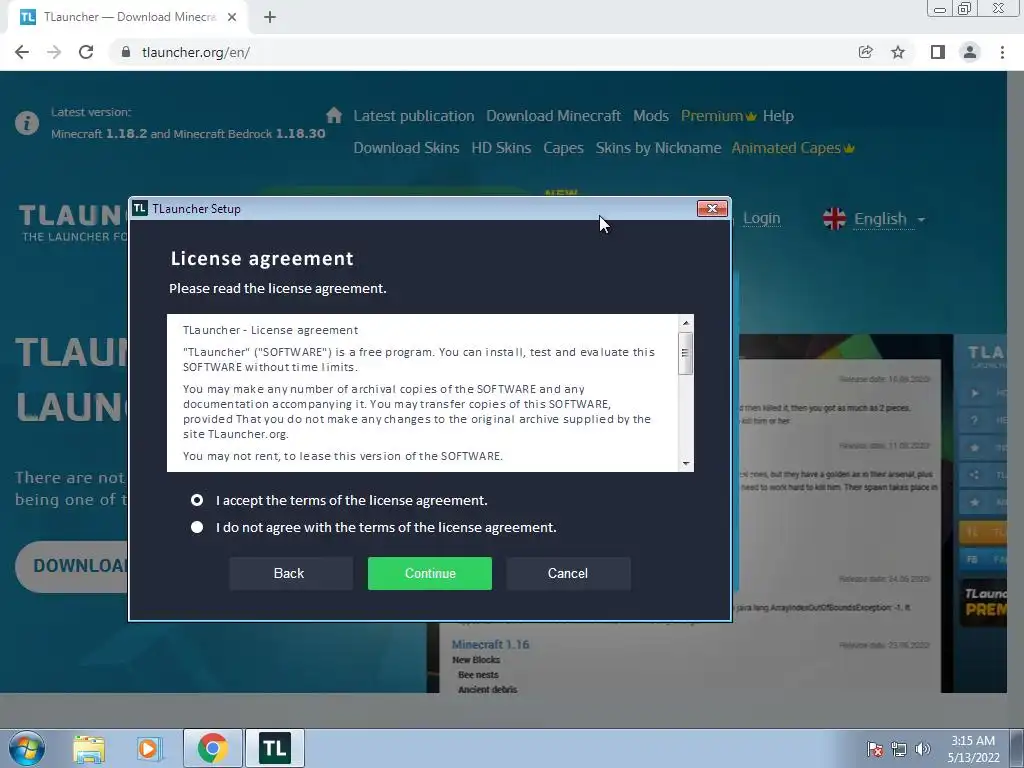Open Animated Capes link
The image size is (1024, 768).
(793, 148)
